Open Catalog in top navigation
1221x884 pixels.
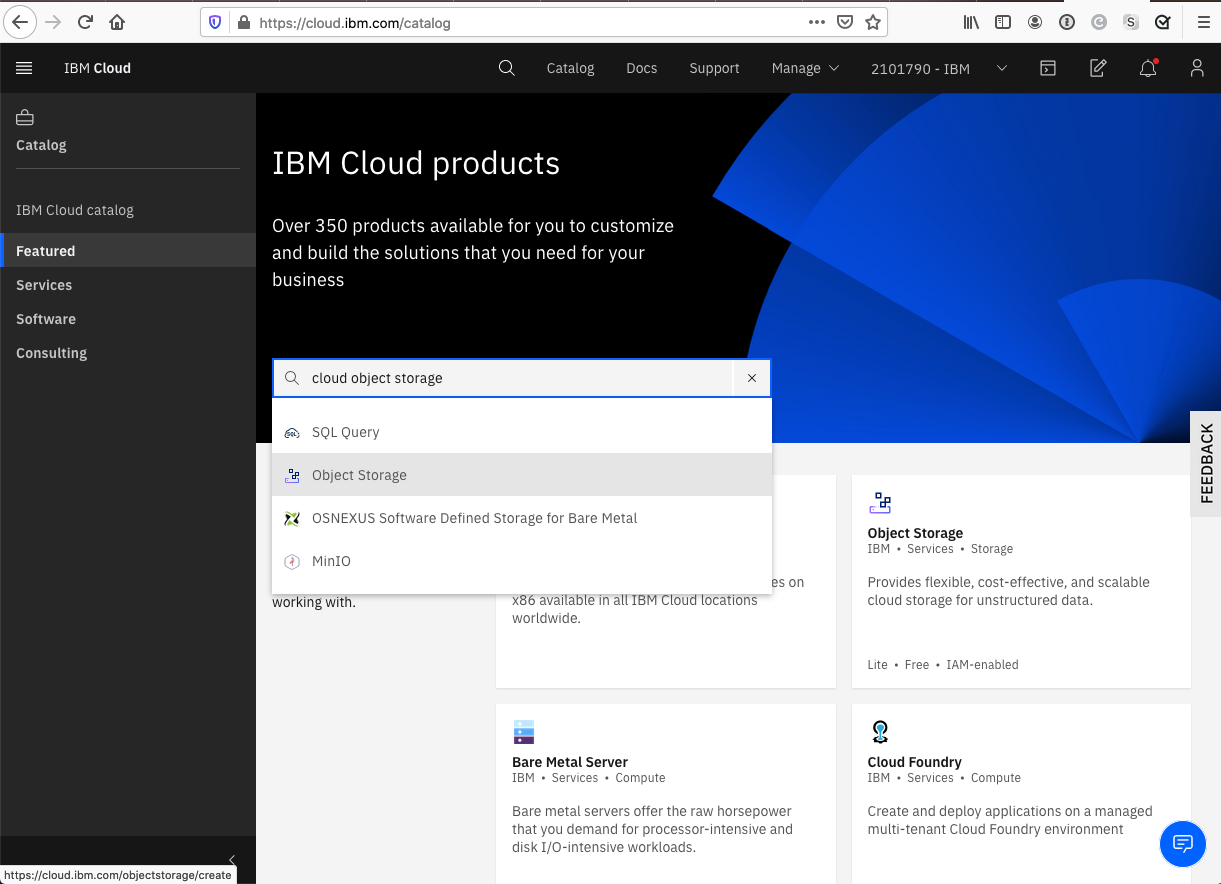point(571,68)
